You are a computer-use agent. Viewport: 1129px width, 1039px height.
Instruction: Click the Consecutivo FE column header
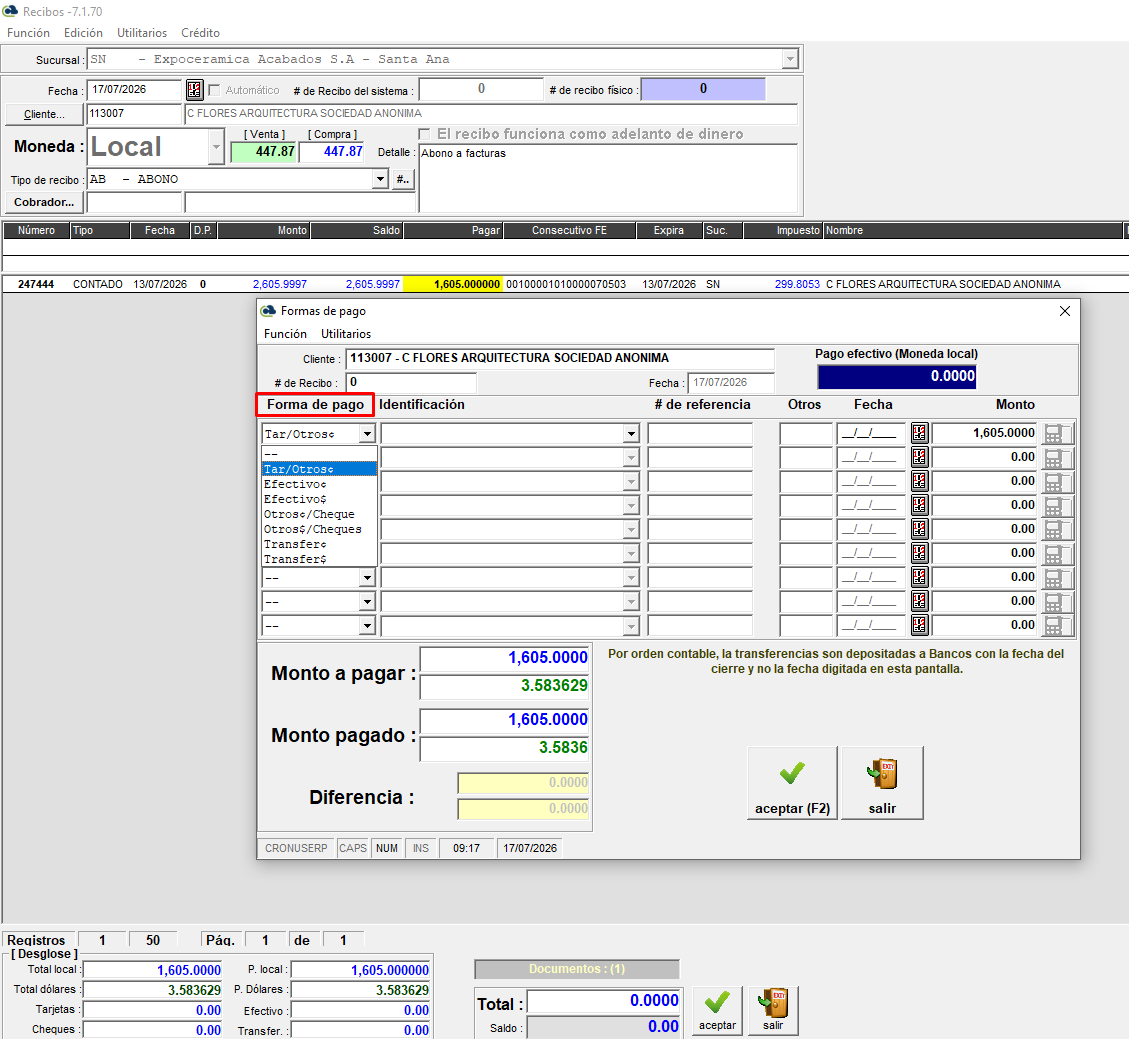click(570, 230)
